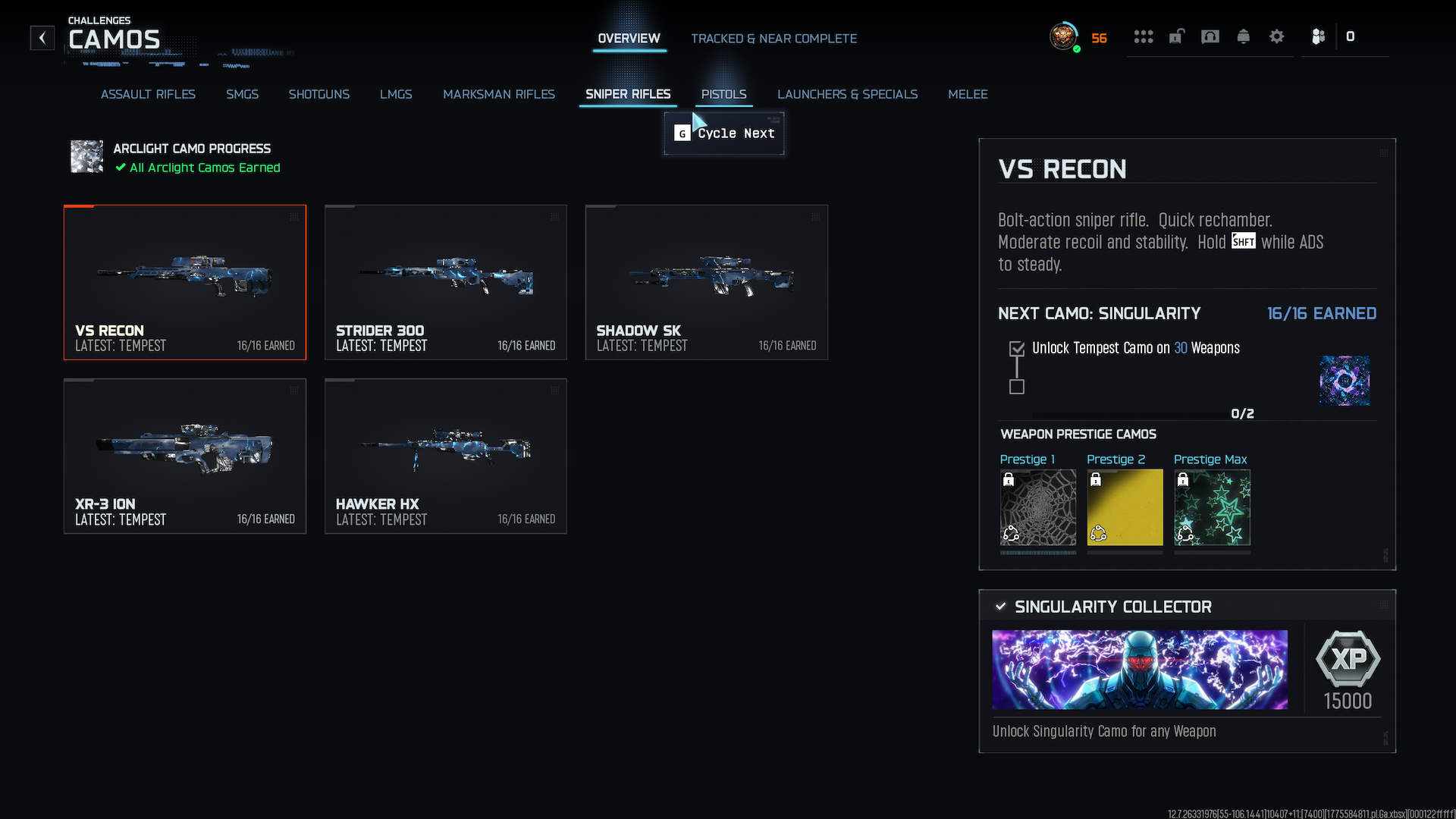Switch to Tracked & Near Complete tab
Viewport: 1456px width, 819px height.
click(x=773, y=39)
